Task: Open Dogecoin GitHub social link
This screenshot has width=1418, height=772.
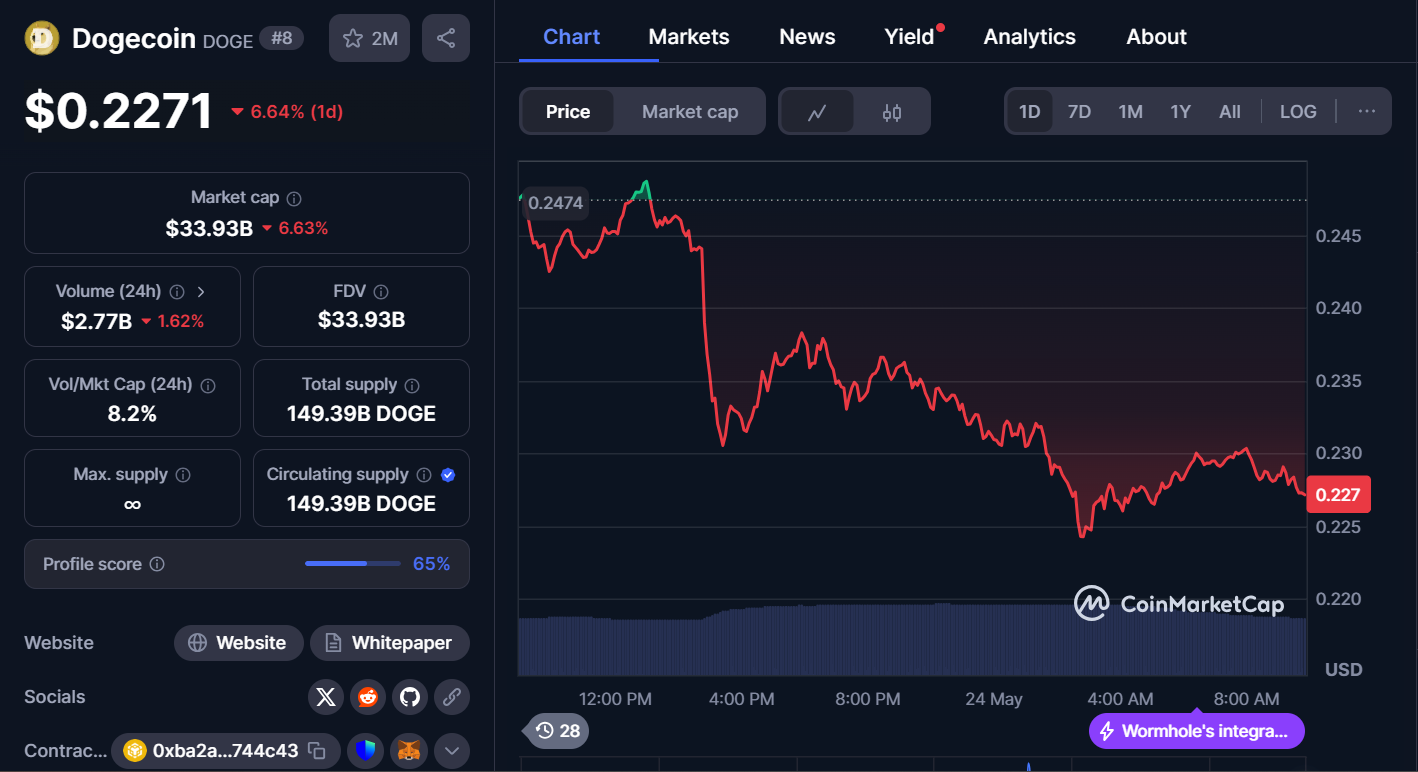Action: click(x=410, y=697)
